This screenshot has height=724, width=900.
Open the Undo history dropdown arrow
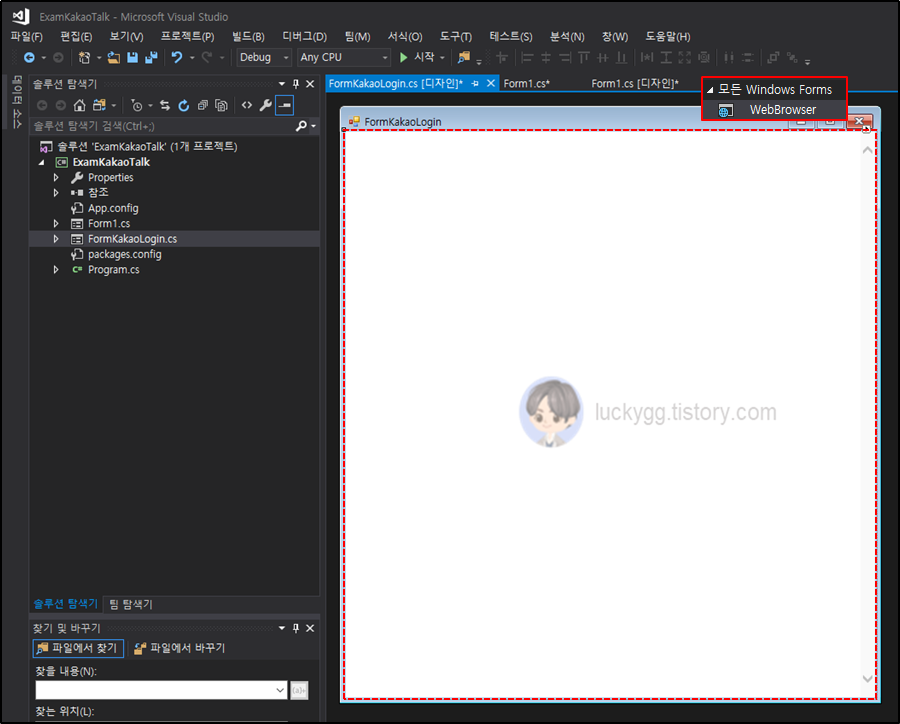click(192, 57)
